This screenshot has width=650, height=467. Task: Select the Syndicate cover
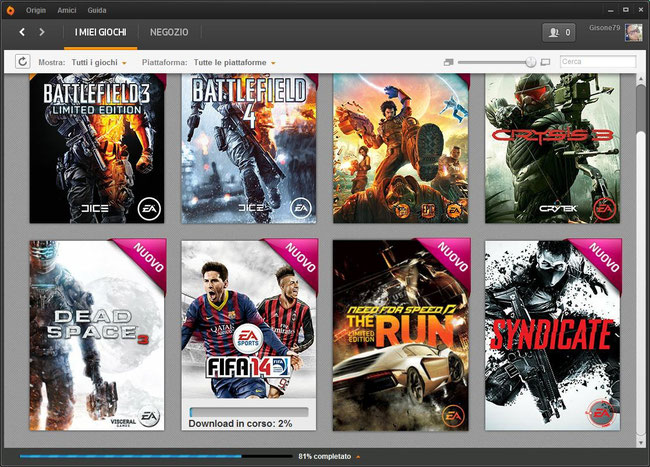point(553,335)
